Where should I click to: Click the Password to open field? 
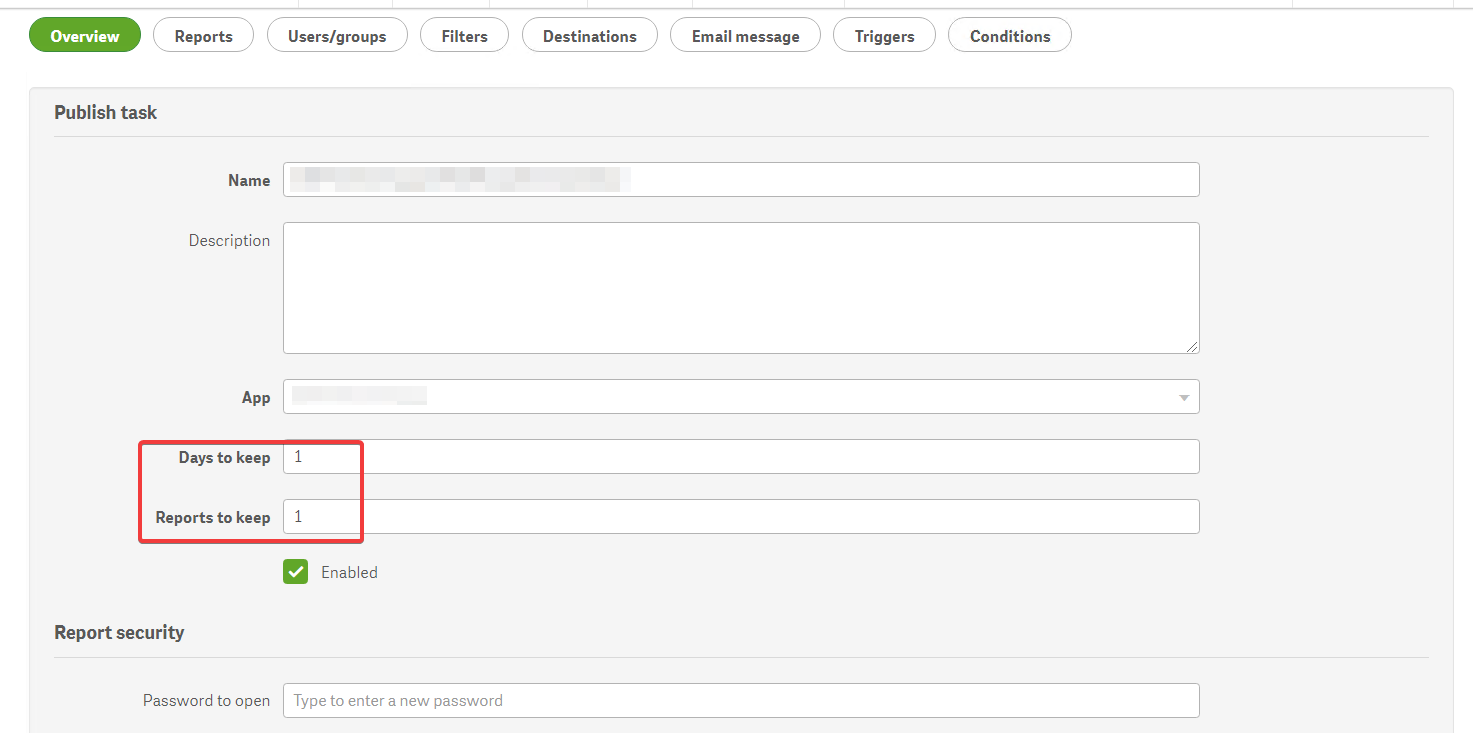click(x=740, y=700)
